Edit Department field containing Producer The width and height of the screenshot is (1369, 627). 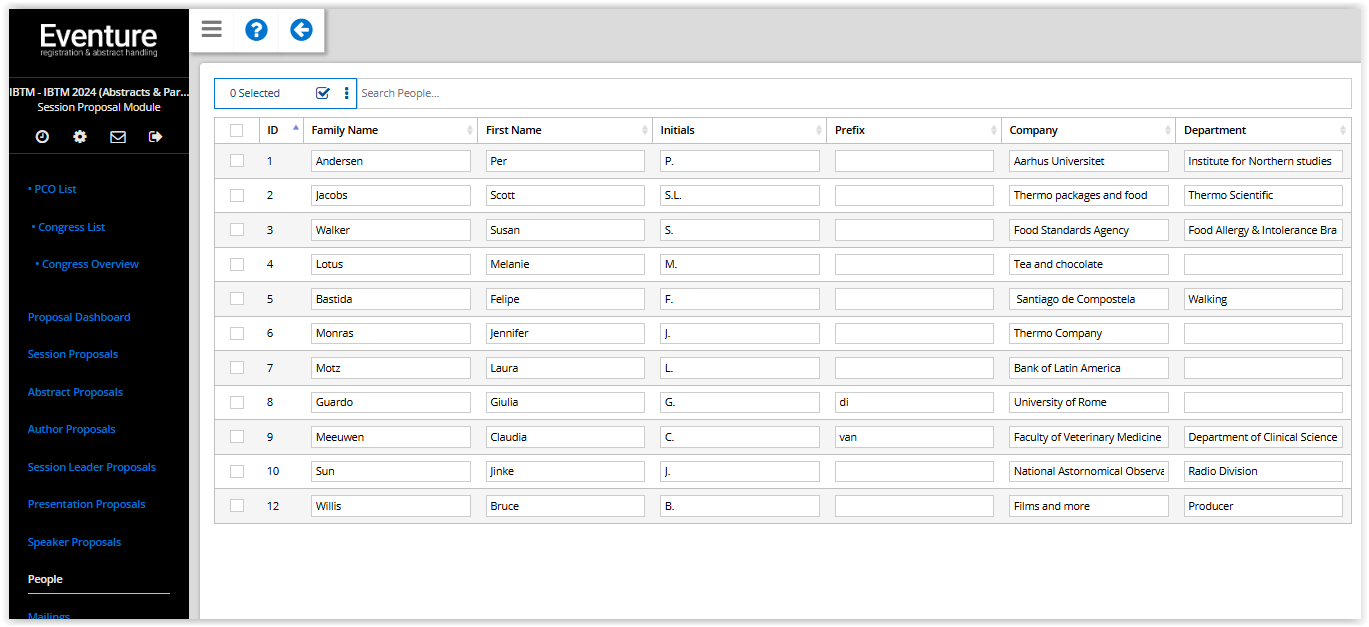(1263, 506)
